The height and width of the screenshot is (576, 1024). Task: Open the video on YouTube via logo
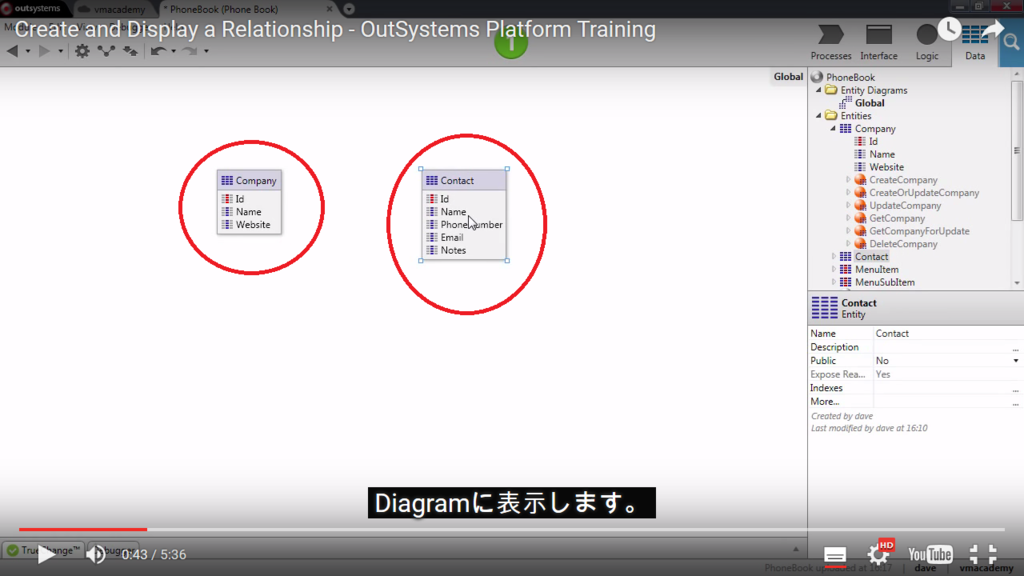coord(930,554)
